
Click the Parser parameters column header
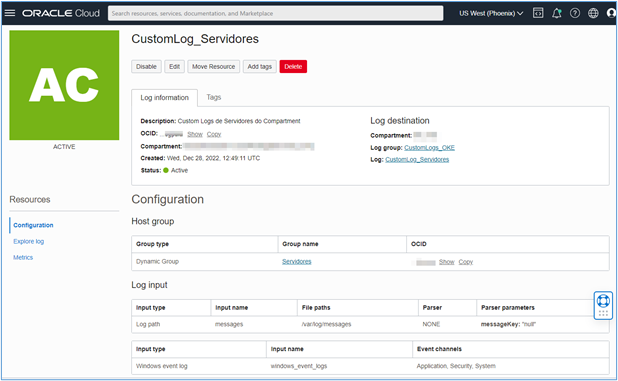click(508, 308)
